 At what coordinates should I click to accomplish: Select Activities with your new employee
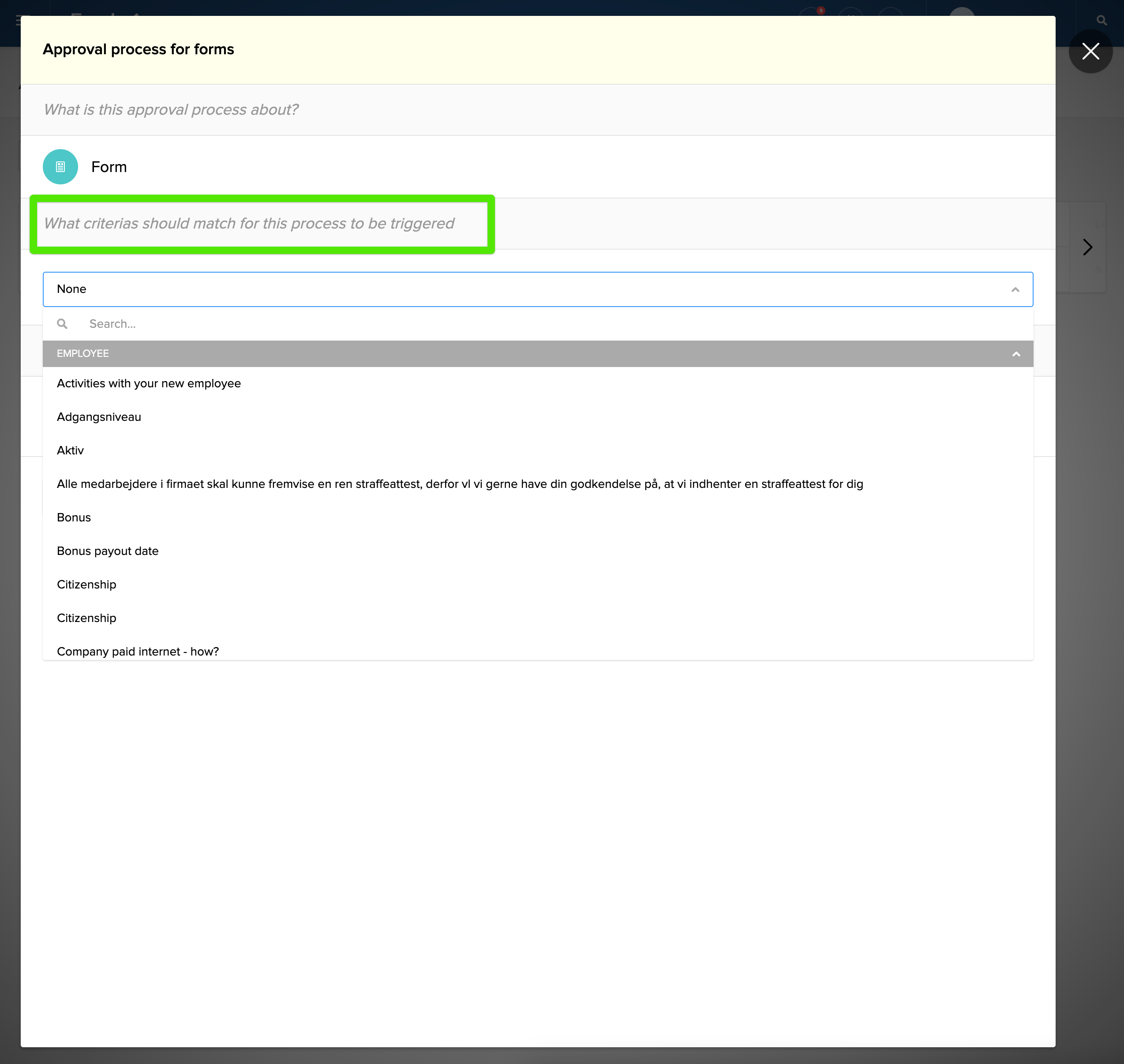149,383
